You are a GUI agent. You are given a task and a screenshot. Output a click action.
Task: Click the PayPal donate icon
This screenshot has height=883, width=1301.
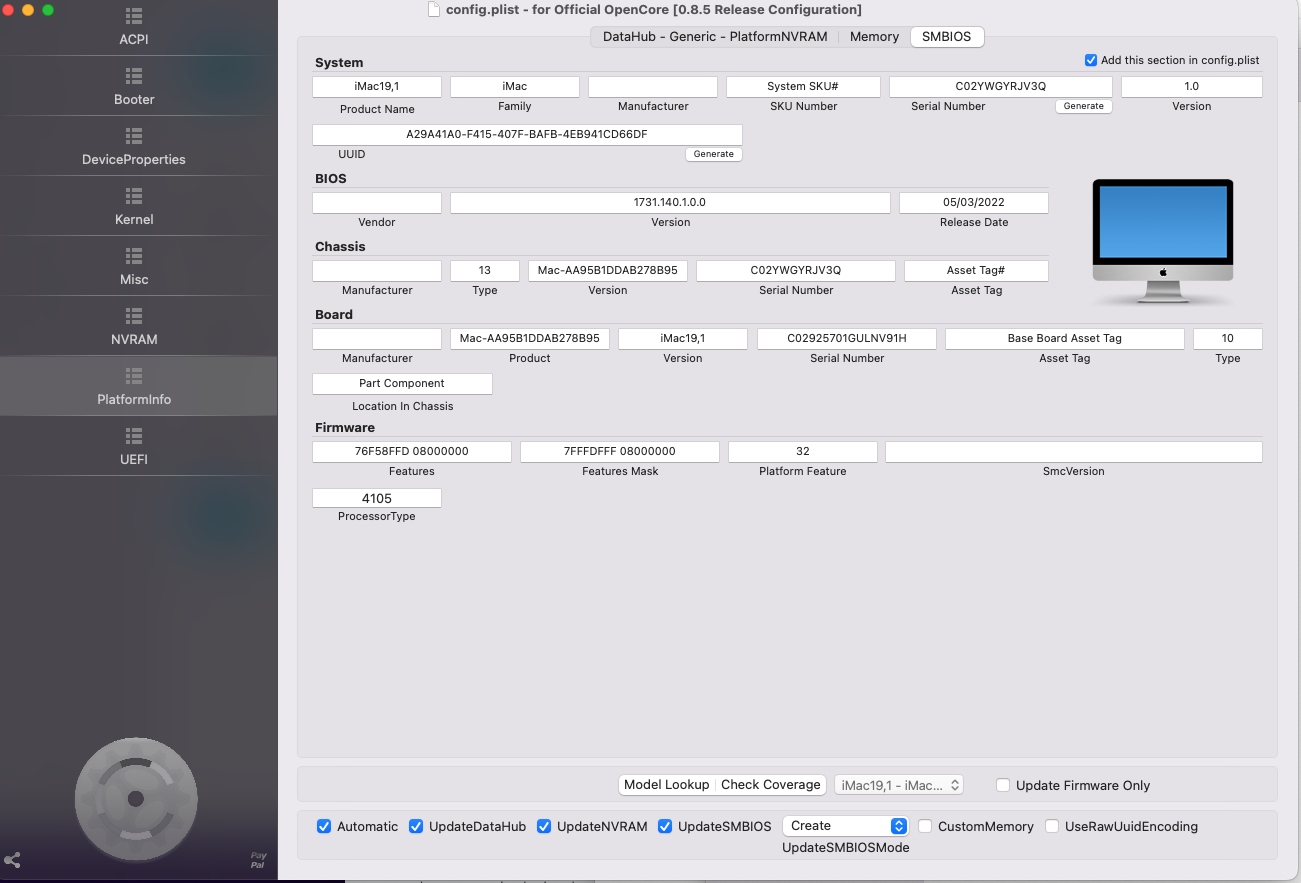pyautogui.click(x=258, y=860)
